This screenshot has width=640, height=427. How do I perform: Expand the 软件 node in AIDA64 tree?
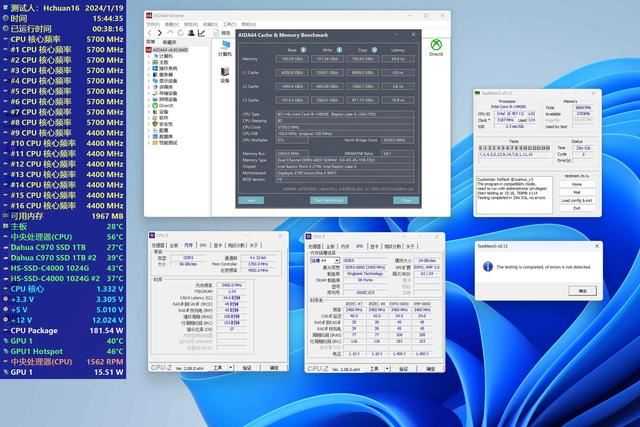click(149, 118)
